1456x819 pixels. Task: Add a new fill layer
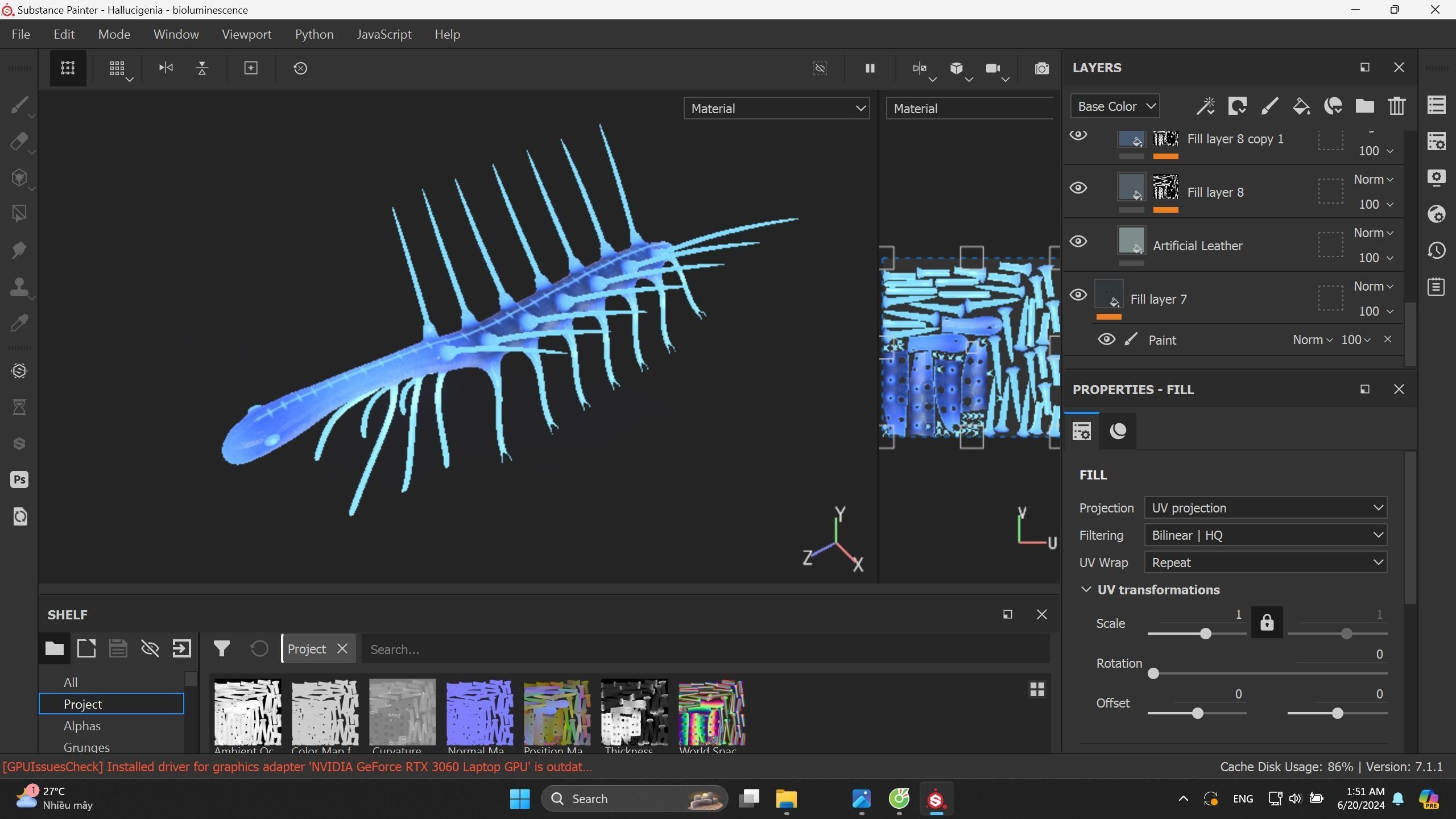coord(1301,106)
